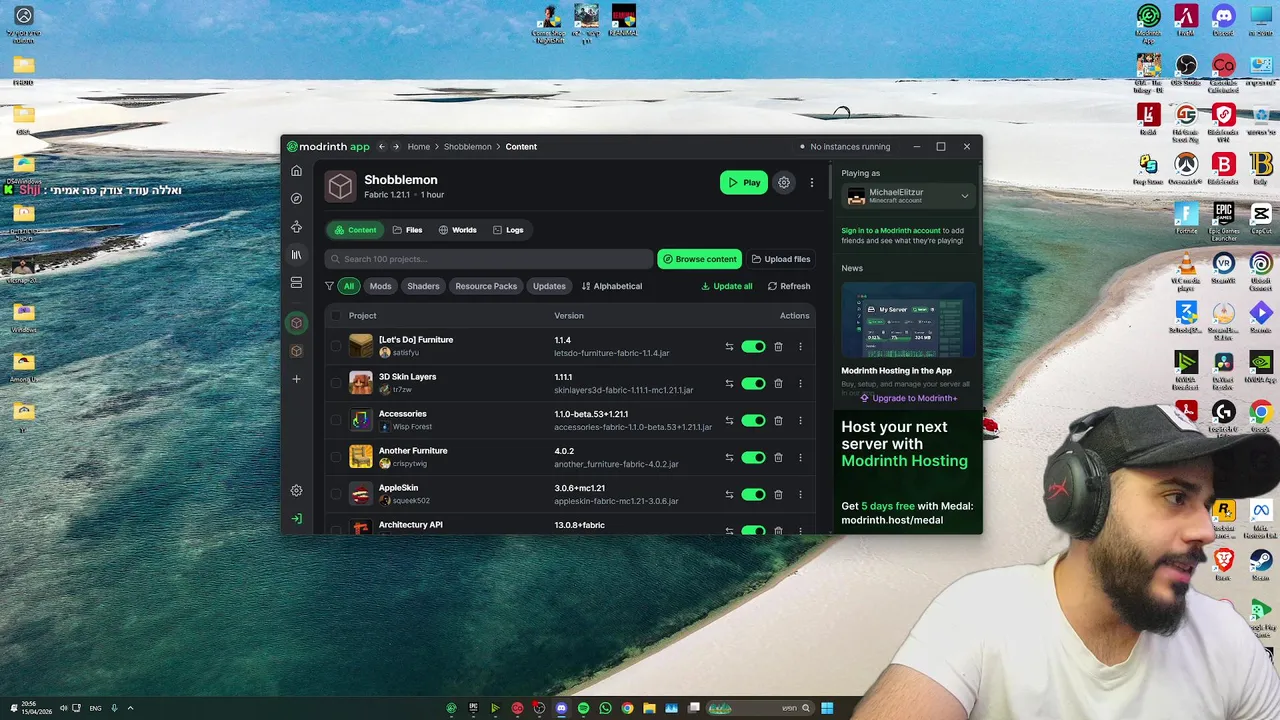Screen dimensions: 1280x720
Task: Filter list by Mods
Action: point(381,286)
